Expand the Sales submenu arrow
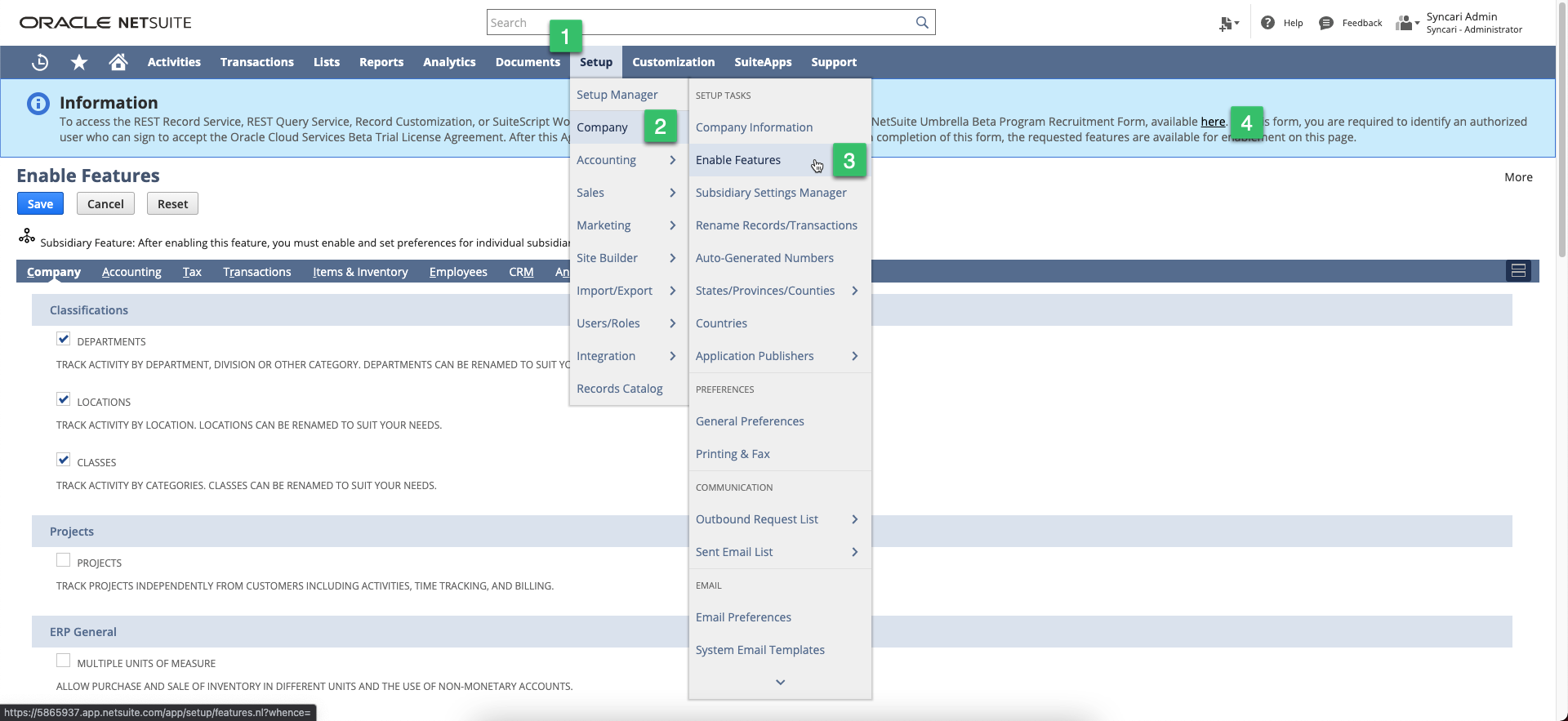This screenshot has width=1568, height=721. click(x=673, y=193)
